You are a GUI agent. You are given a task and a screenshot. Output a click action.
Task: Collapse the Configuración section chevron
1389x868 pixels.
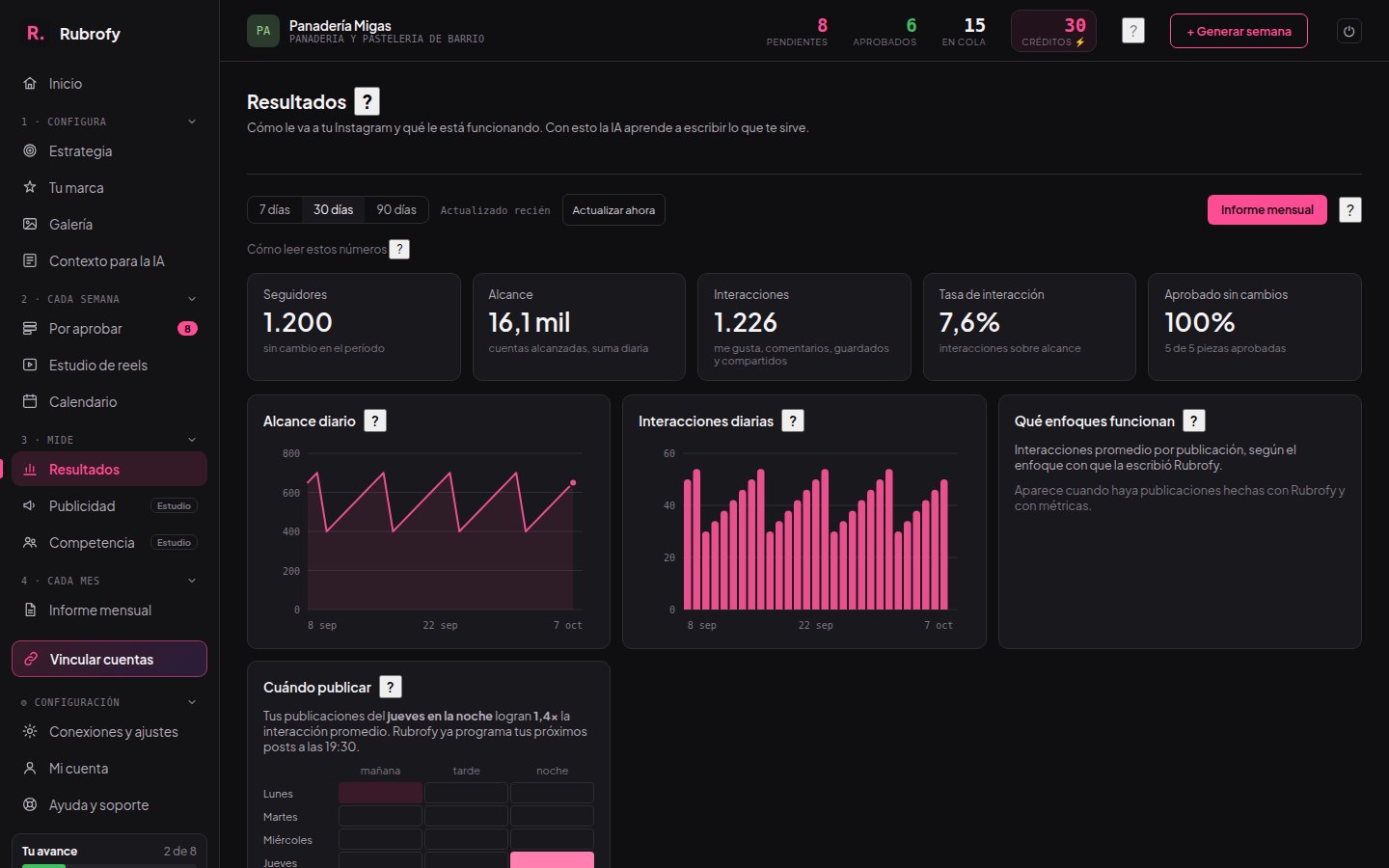[x=192, y=702]
